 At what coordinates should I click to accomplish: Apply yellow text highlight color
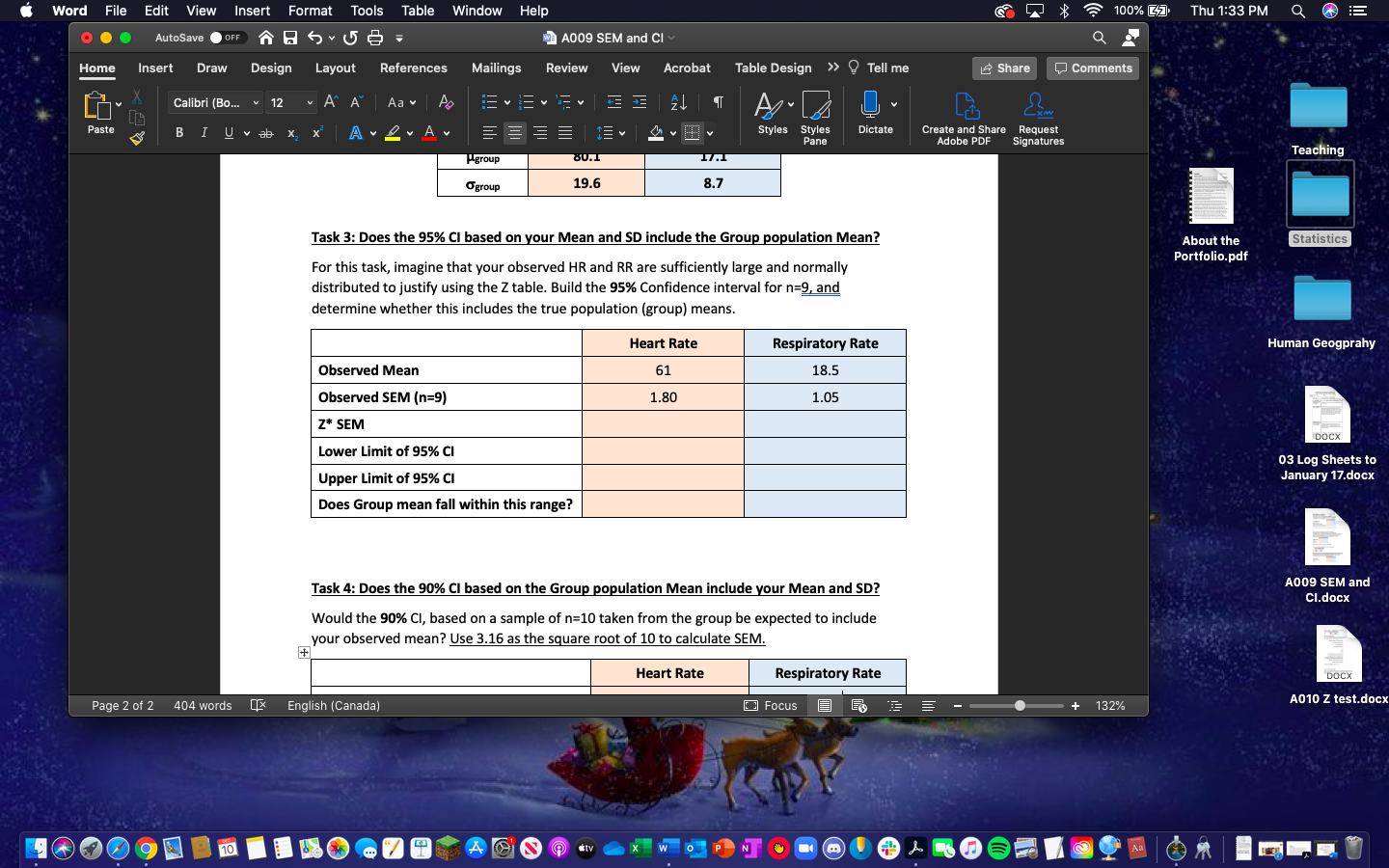[x=392, y=133]
